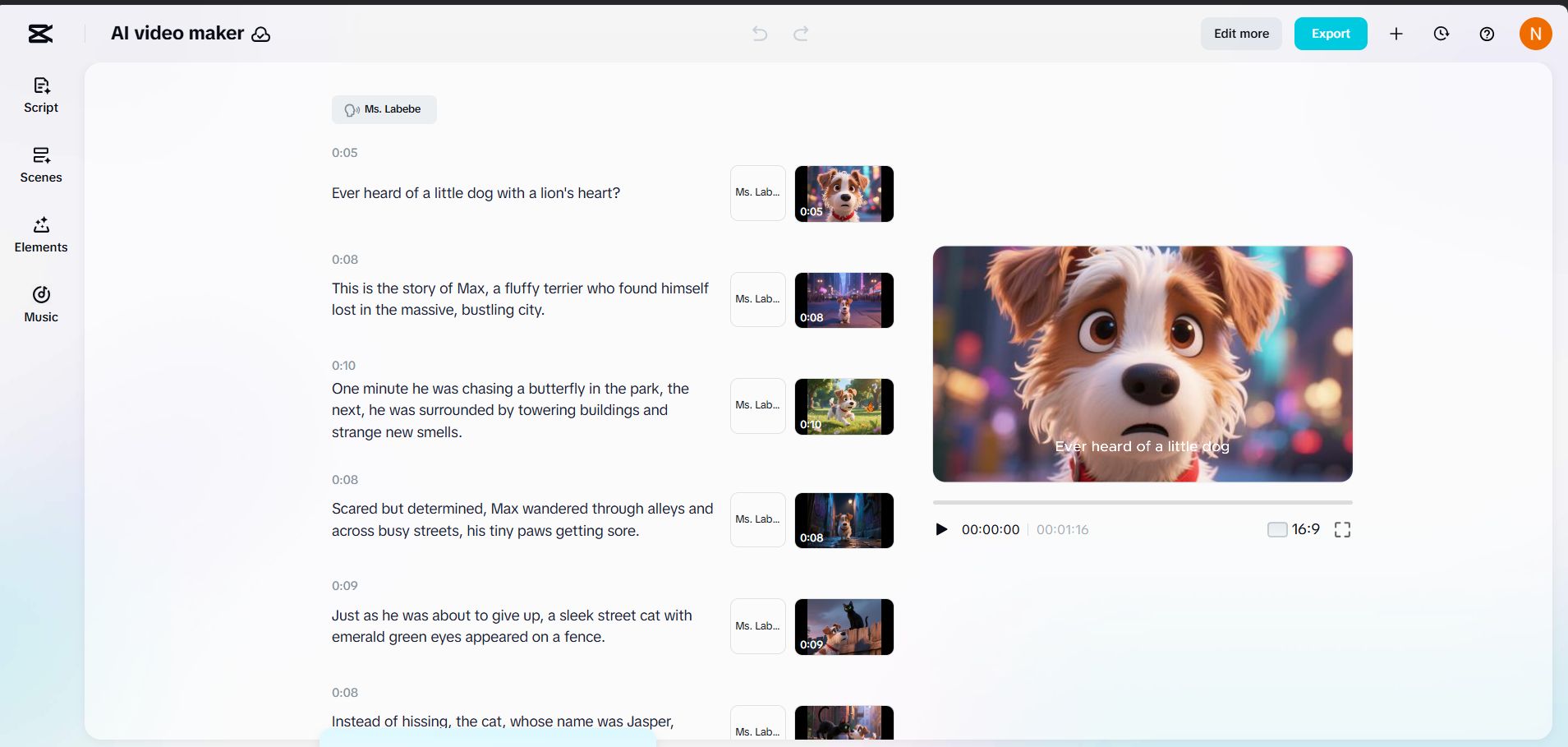Open voice selector for the first scene
The height and width of the screenshot is (747, 1568).
pyautogui.click(x=757, y=193)
